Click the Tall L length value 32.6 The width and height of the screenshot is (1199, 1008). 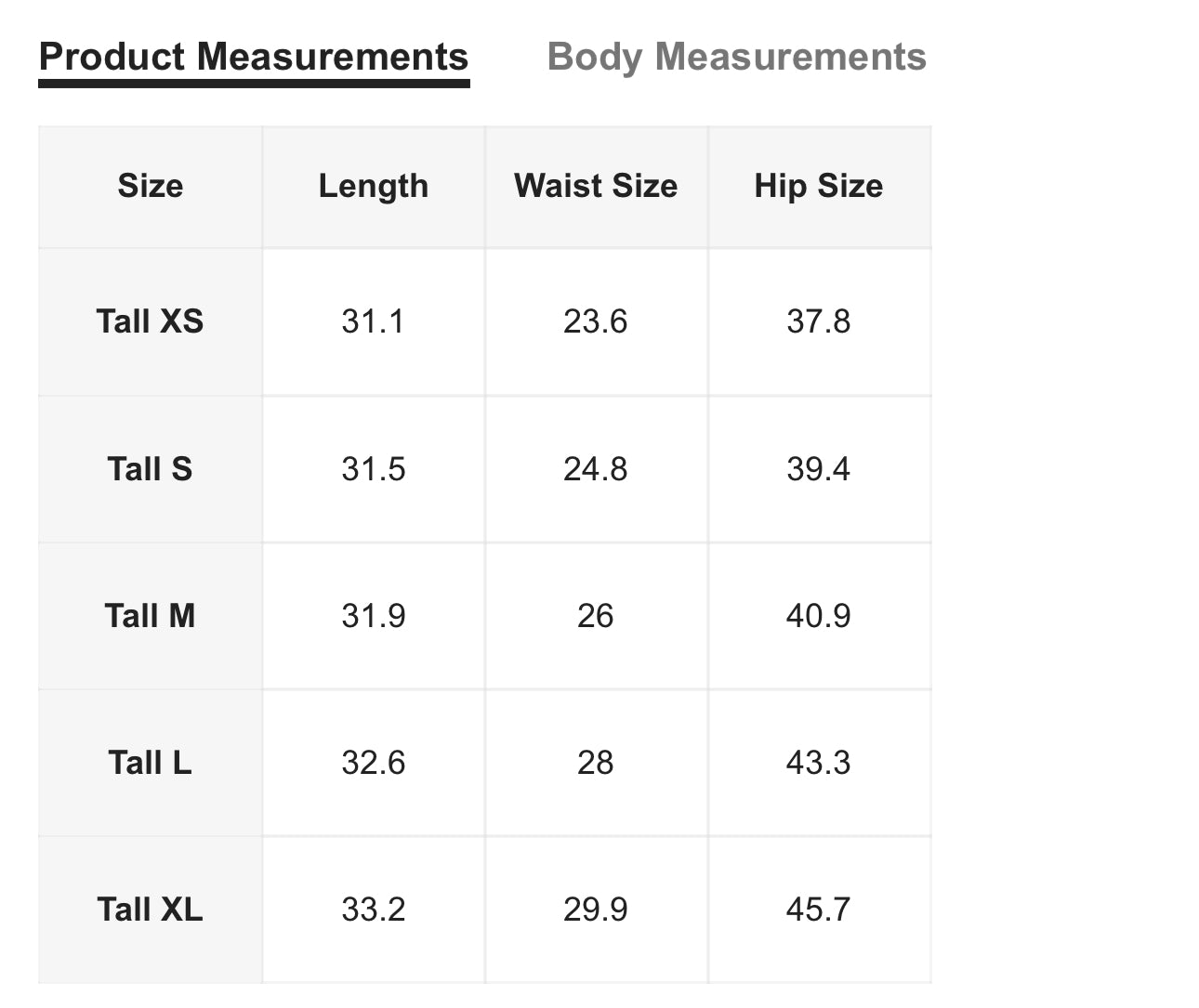[x=374, y=763]
